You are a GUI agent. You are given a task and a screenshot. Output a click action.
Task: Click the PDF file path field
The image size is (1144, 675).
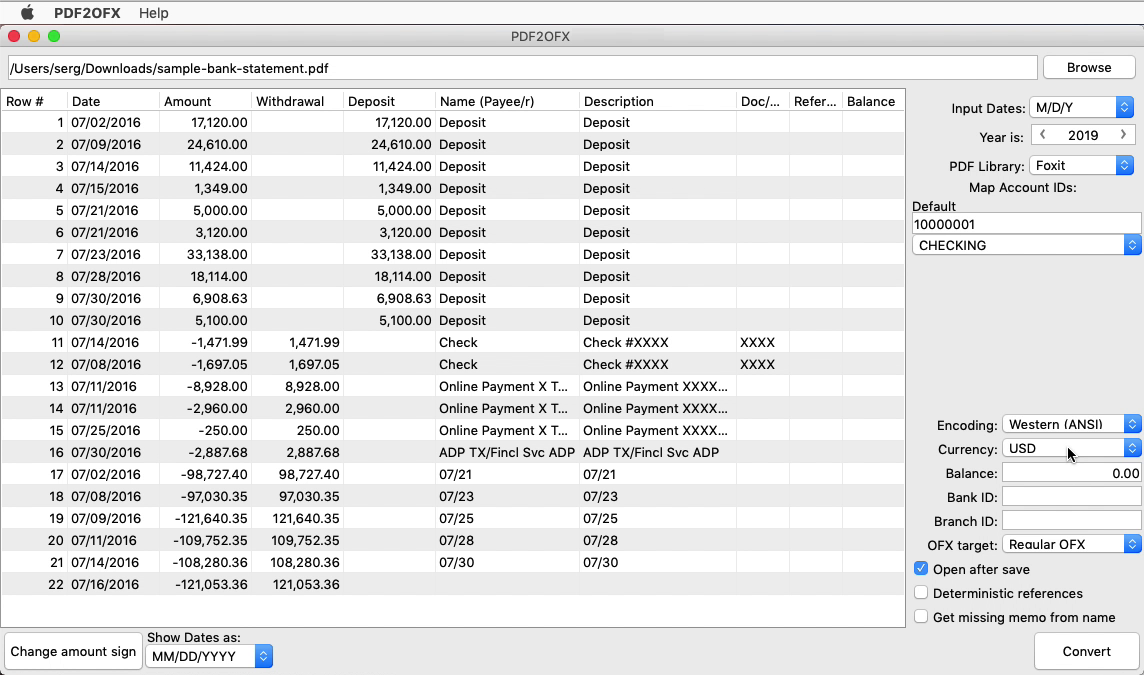(x=522, y=68)
